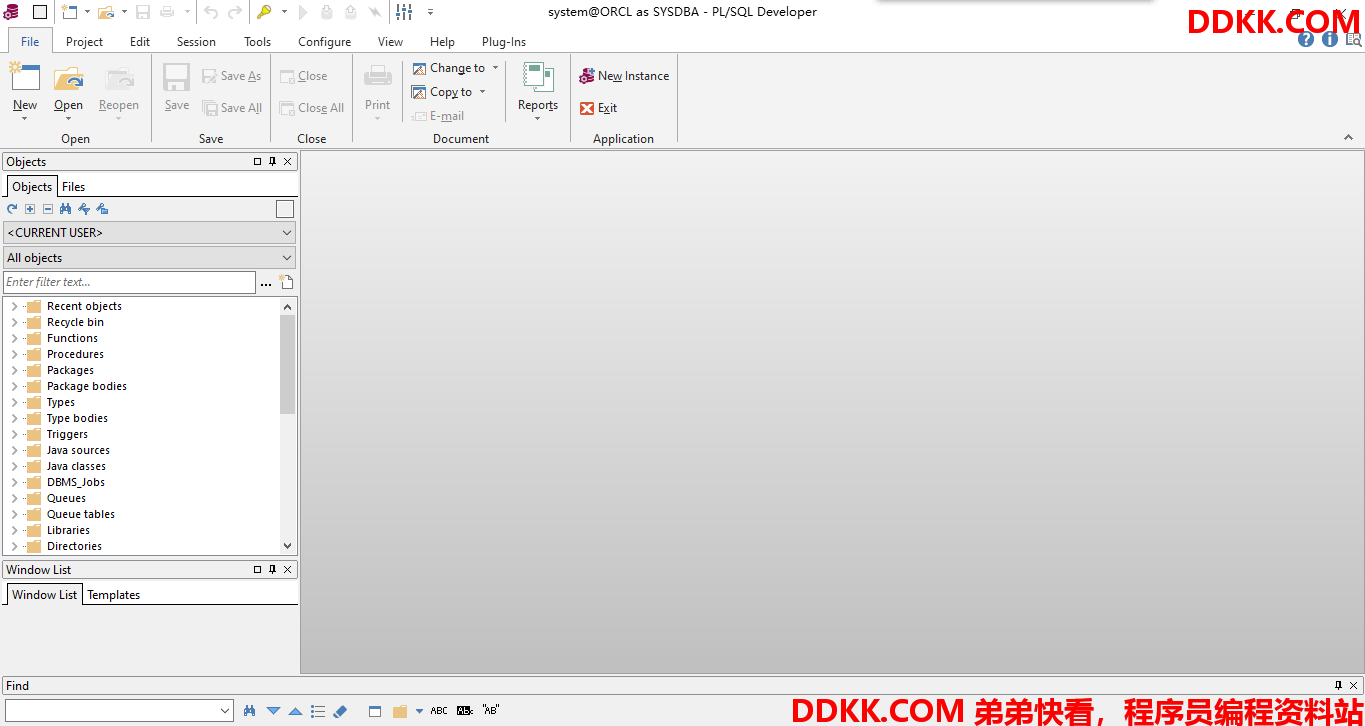Open the Session ribbon tab
Image resolution: width=1365 pixels, height=726 pixels.
point(196,42)
